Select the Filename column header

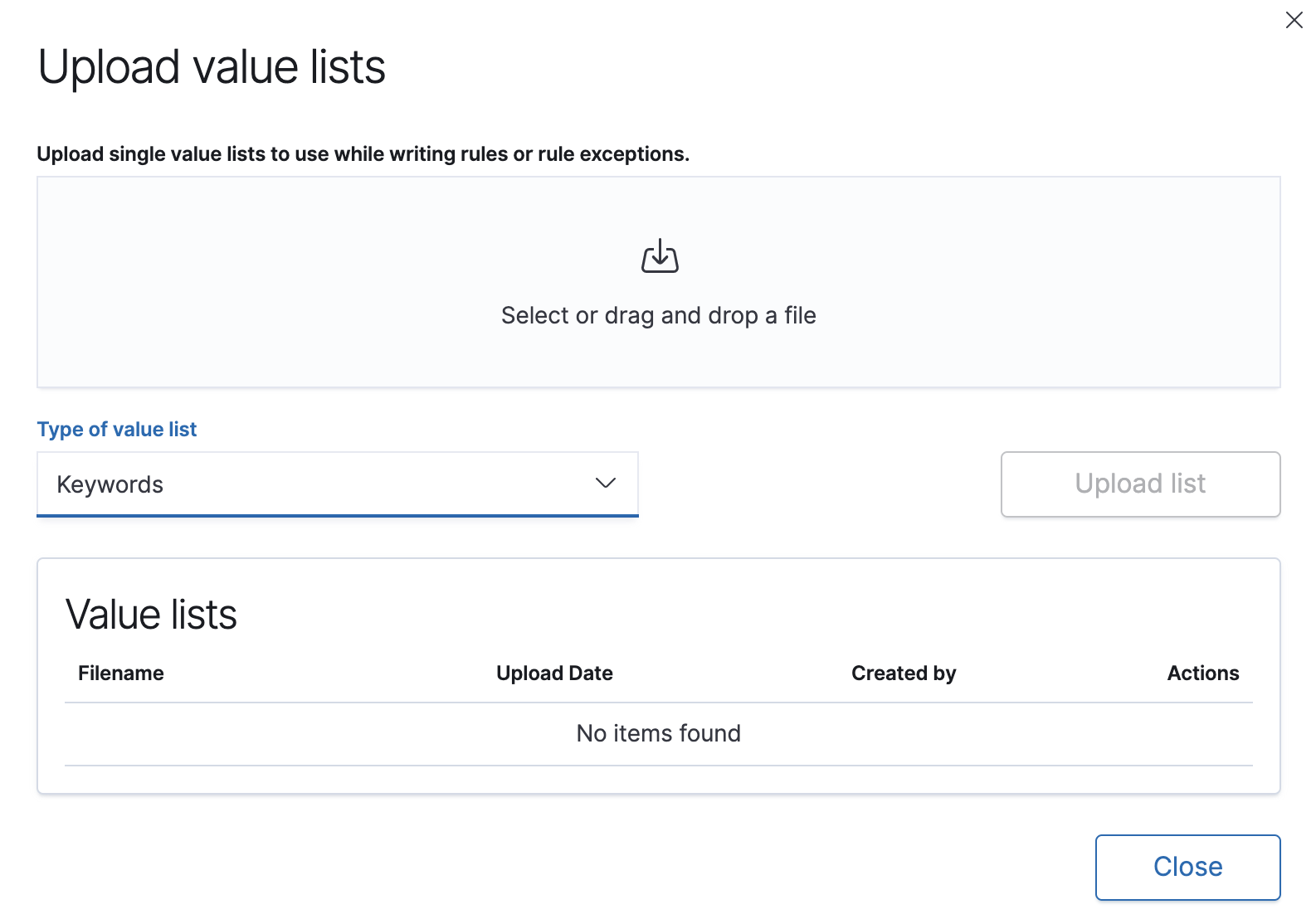[x=121, y=673]
